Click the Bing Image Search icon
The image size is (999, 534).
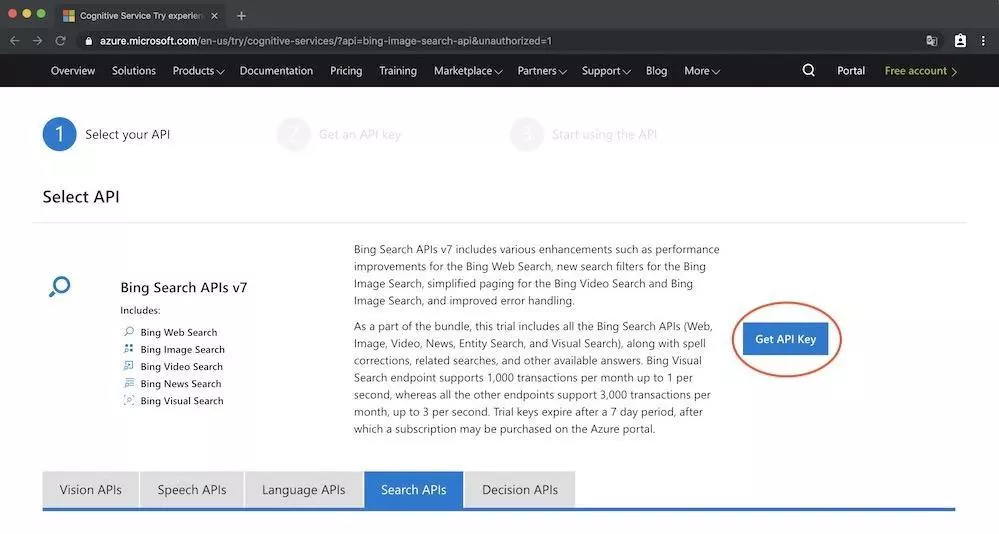click(129, 349)
